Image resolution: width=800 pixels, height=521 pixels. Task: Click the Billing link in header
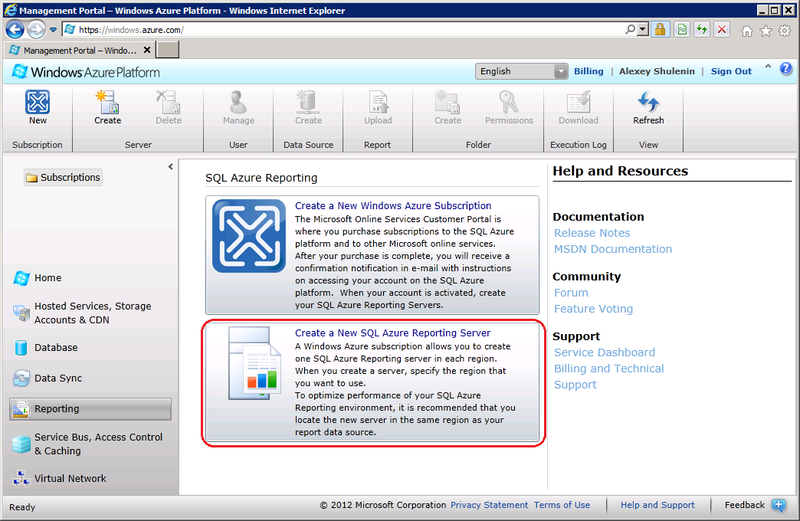[x=588, y=71]
